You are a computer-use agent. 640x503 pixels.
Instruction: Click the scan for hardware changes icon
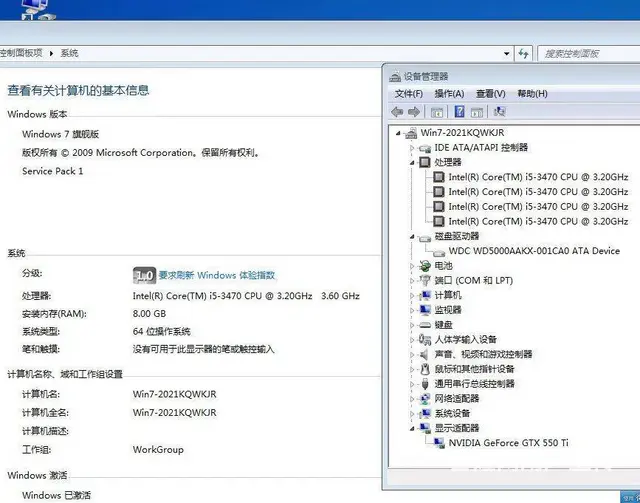click(499, 111)
